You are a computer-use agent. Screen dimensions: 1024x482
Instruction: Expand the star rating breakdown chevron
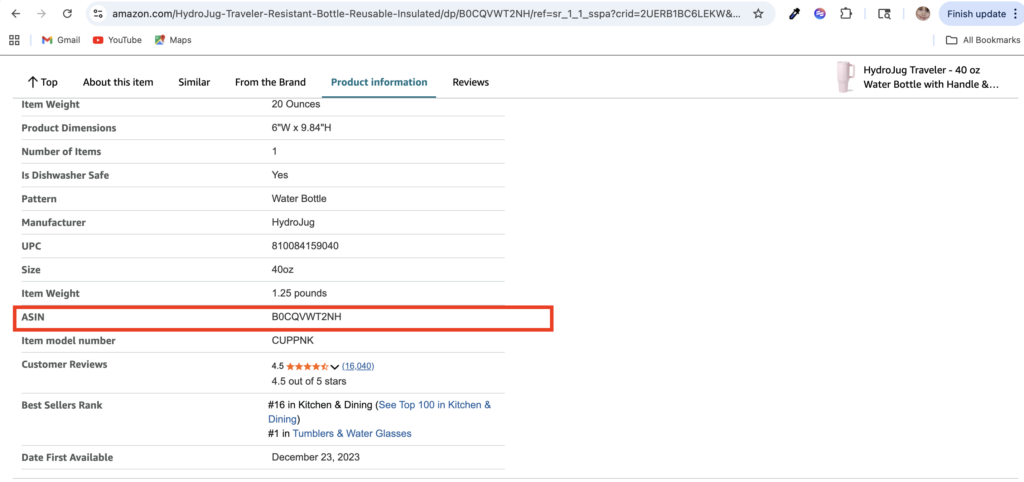click(335, 367)
